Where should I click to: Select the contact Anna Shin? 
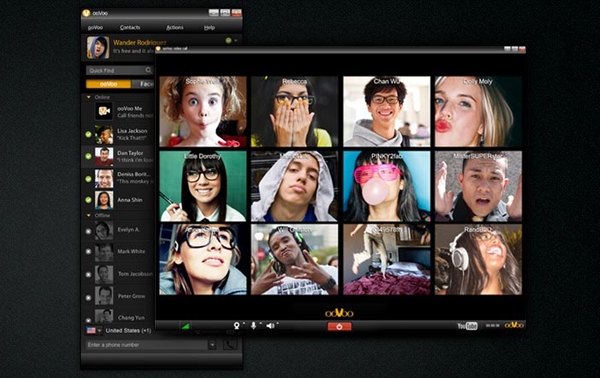click(x=118, y=200)
